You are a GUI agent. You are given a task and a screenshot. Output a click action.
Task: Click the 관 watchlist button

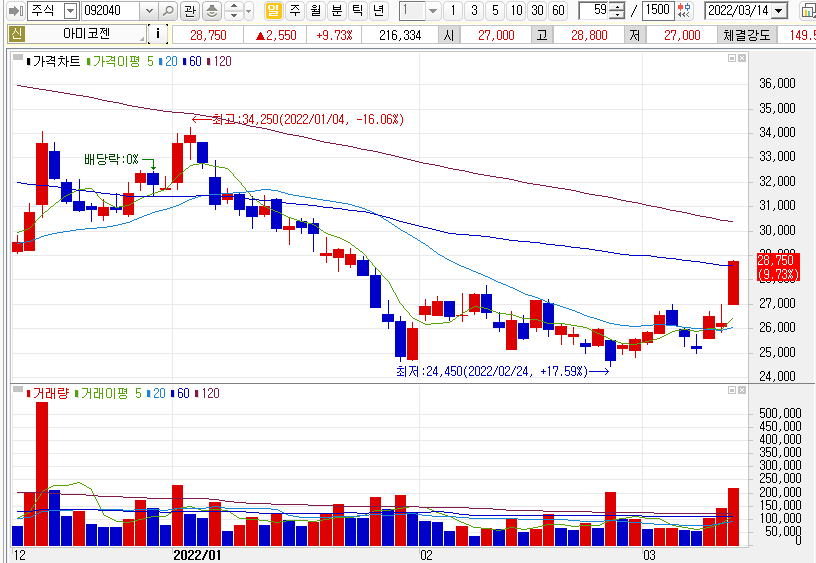tap(190, 10)
